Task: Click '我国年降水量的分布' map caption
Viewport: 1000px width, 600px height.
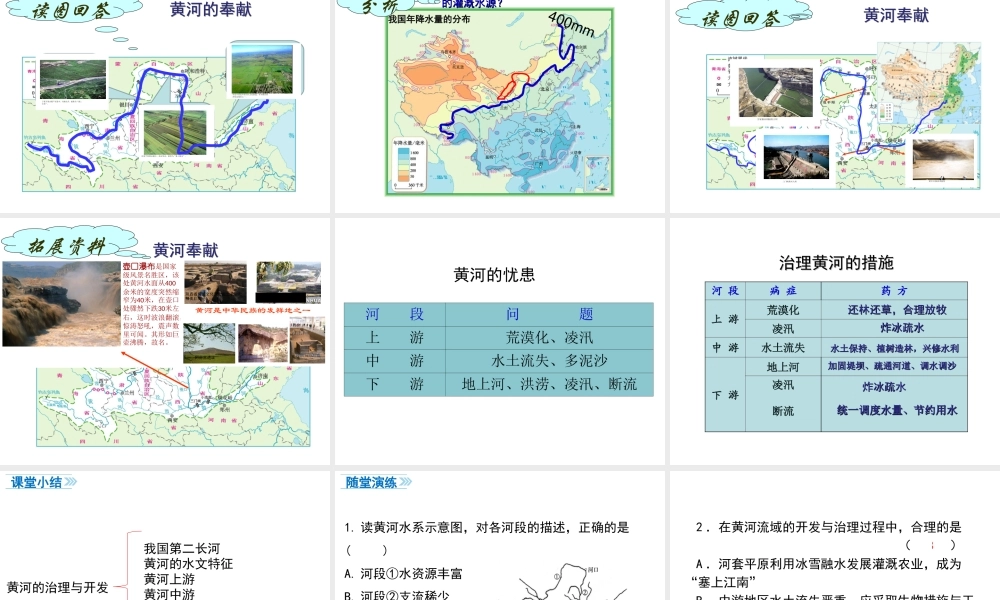Action: (x=429, y=19)
